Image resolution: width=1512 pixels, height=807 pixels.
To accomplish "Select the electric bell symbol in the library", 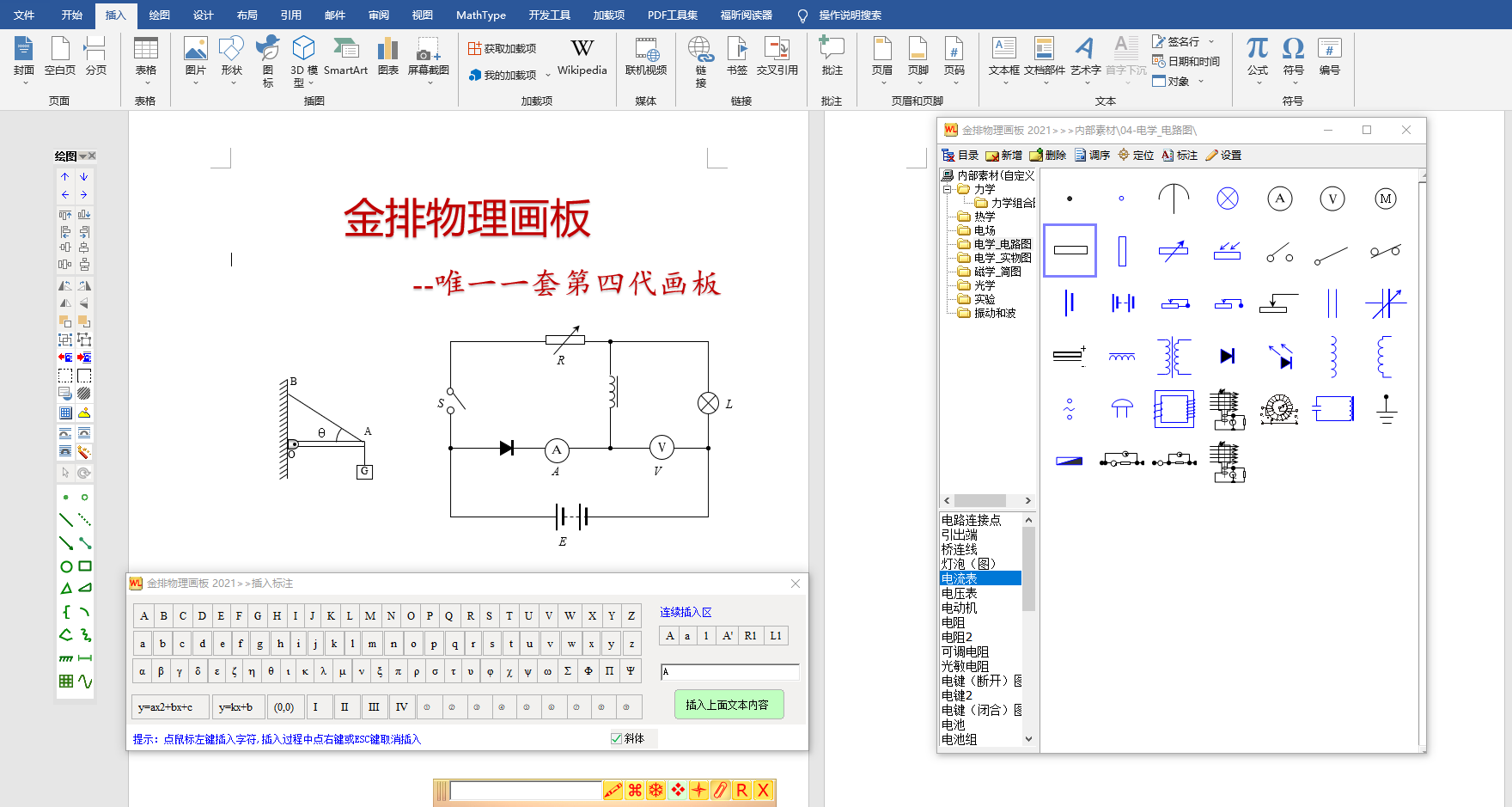I will pos(1122,408).
